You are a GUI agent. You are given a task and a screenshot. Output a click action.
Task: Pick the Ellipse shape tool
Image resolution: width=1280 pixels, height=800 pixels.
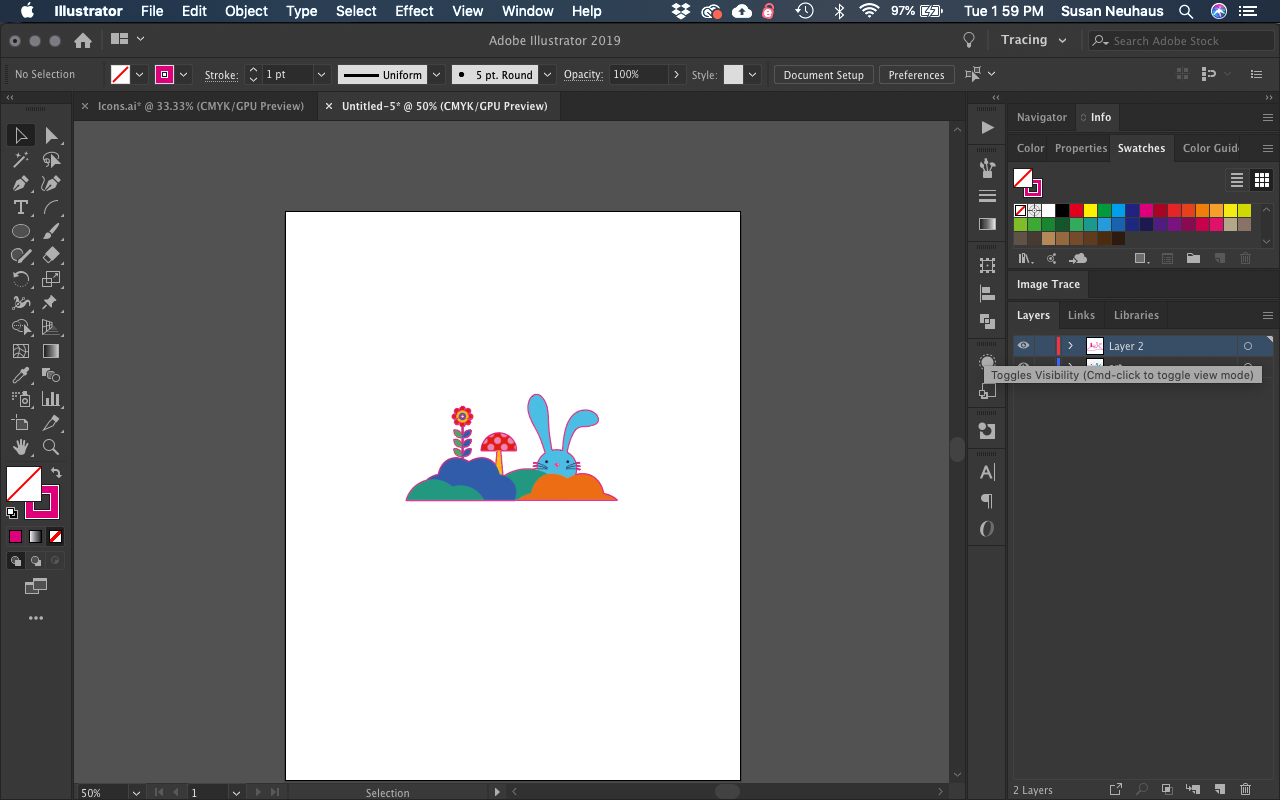(20, 231)
